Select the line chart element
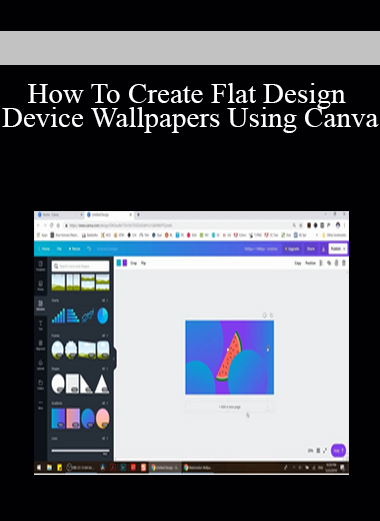This screenshot has height=521, width=380. coord(88,316)
